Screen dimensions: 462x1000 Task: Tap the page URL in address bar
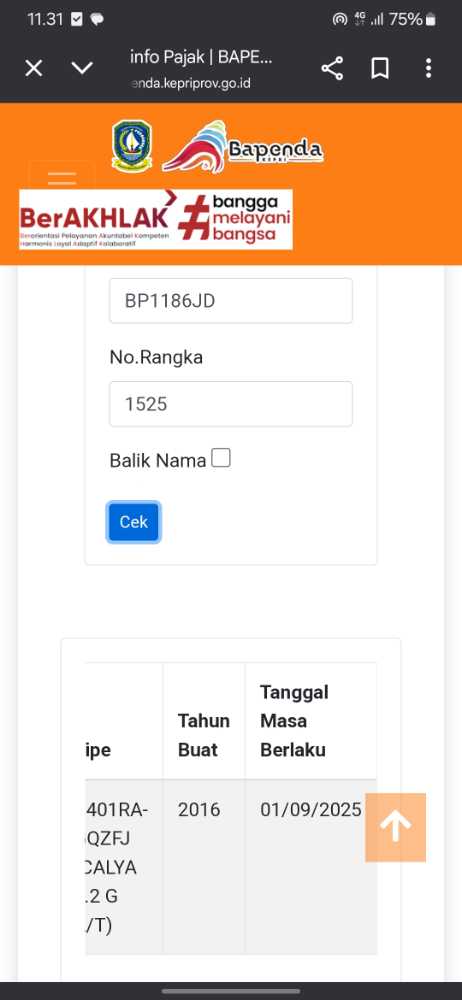[x=191, y=84]
